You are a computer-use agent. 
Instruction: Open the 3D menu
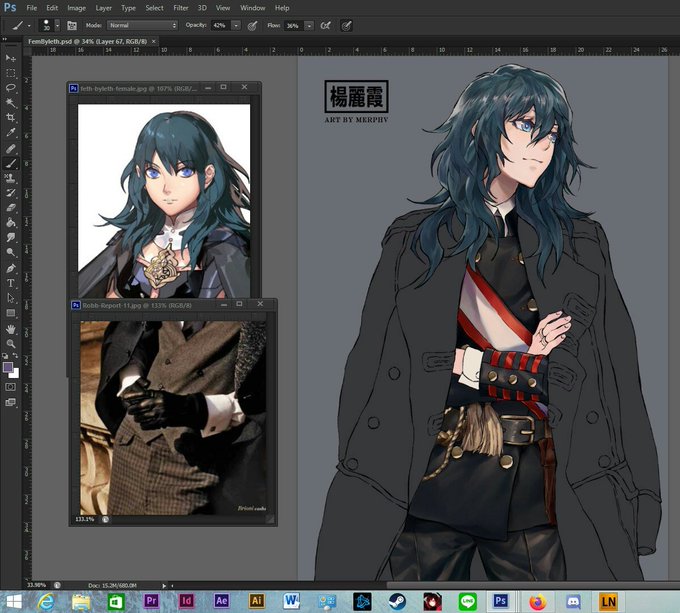(202, 8)
